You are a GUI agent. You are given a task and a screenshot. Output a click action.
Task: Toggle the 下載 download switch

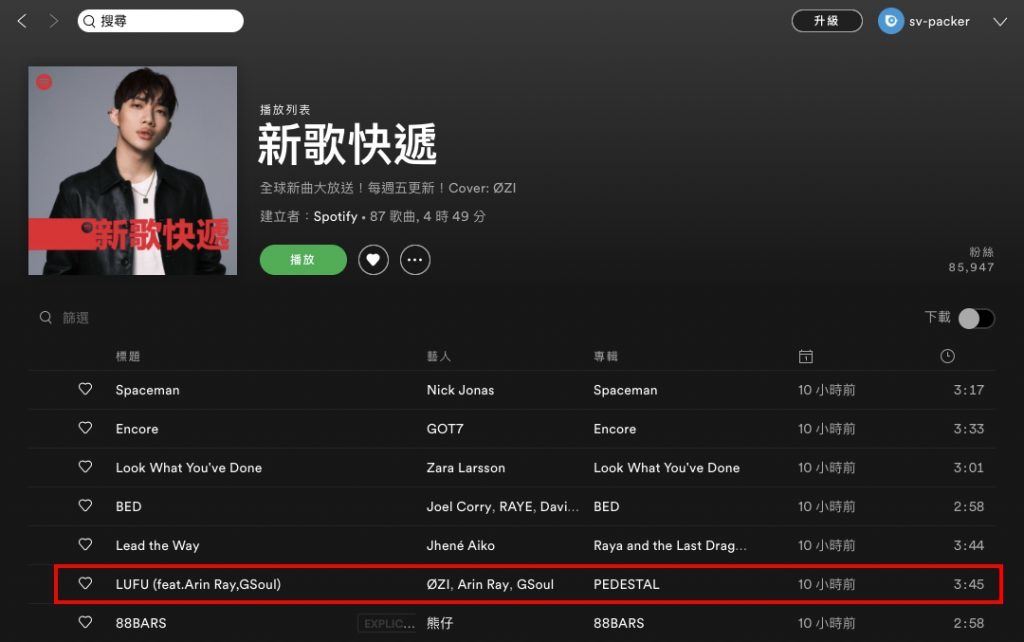click(976, 318)
